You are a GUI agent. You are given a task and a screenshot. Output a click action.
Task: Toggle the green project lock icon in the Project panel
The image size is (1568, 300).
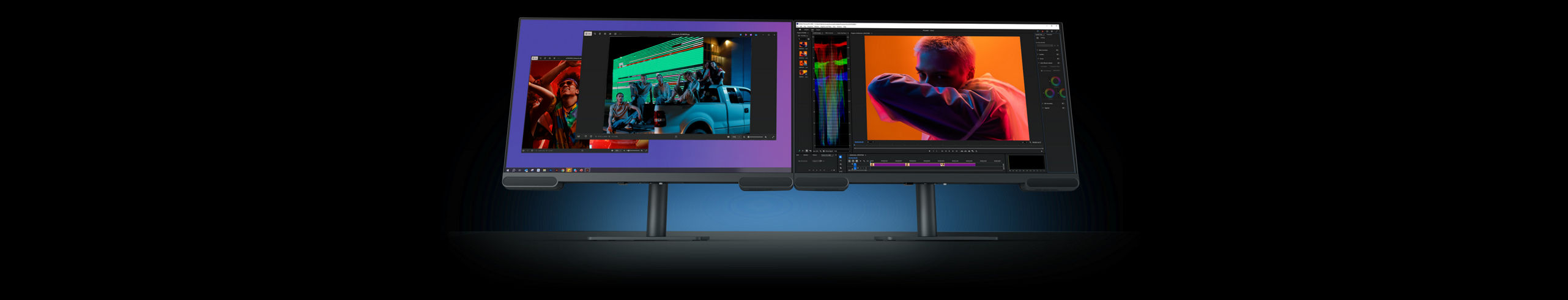click(x=800, y=151)
